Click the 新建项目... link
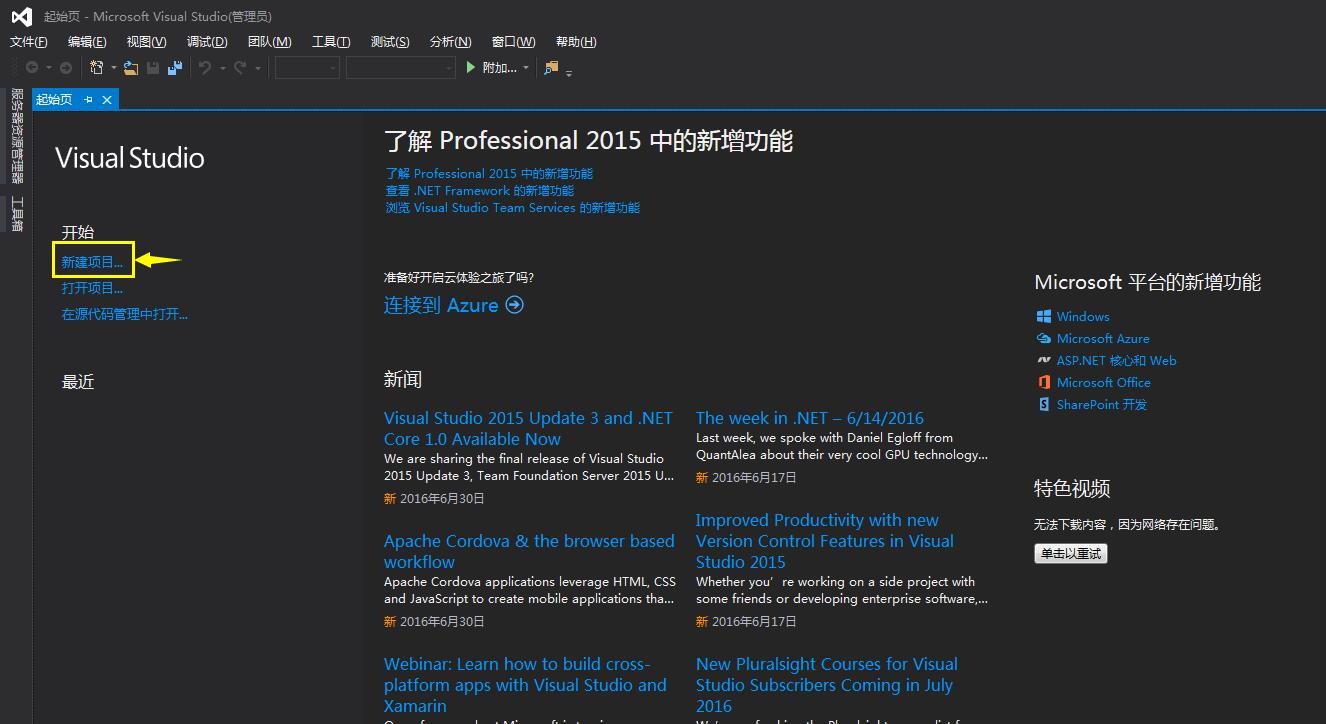1326x724 pixels. [x=92, y=262]
